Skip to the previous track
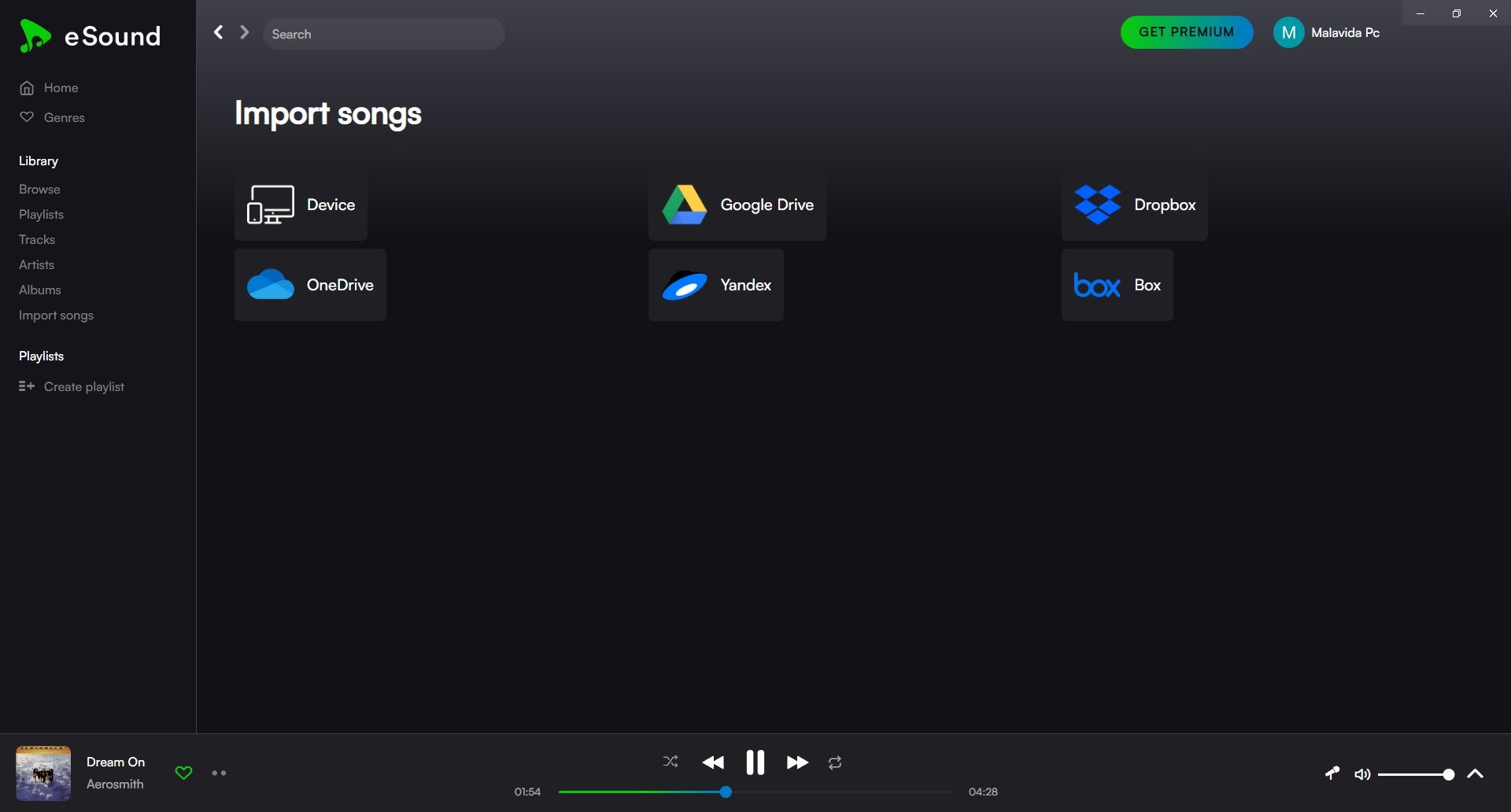The width and height of the screenshot is (1511, 812). click(x=713, y=762)
